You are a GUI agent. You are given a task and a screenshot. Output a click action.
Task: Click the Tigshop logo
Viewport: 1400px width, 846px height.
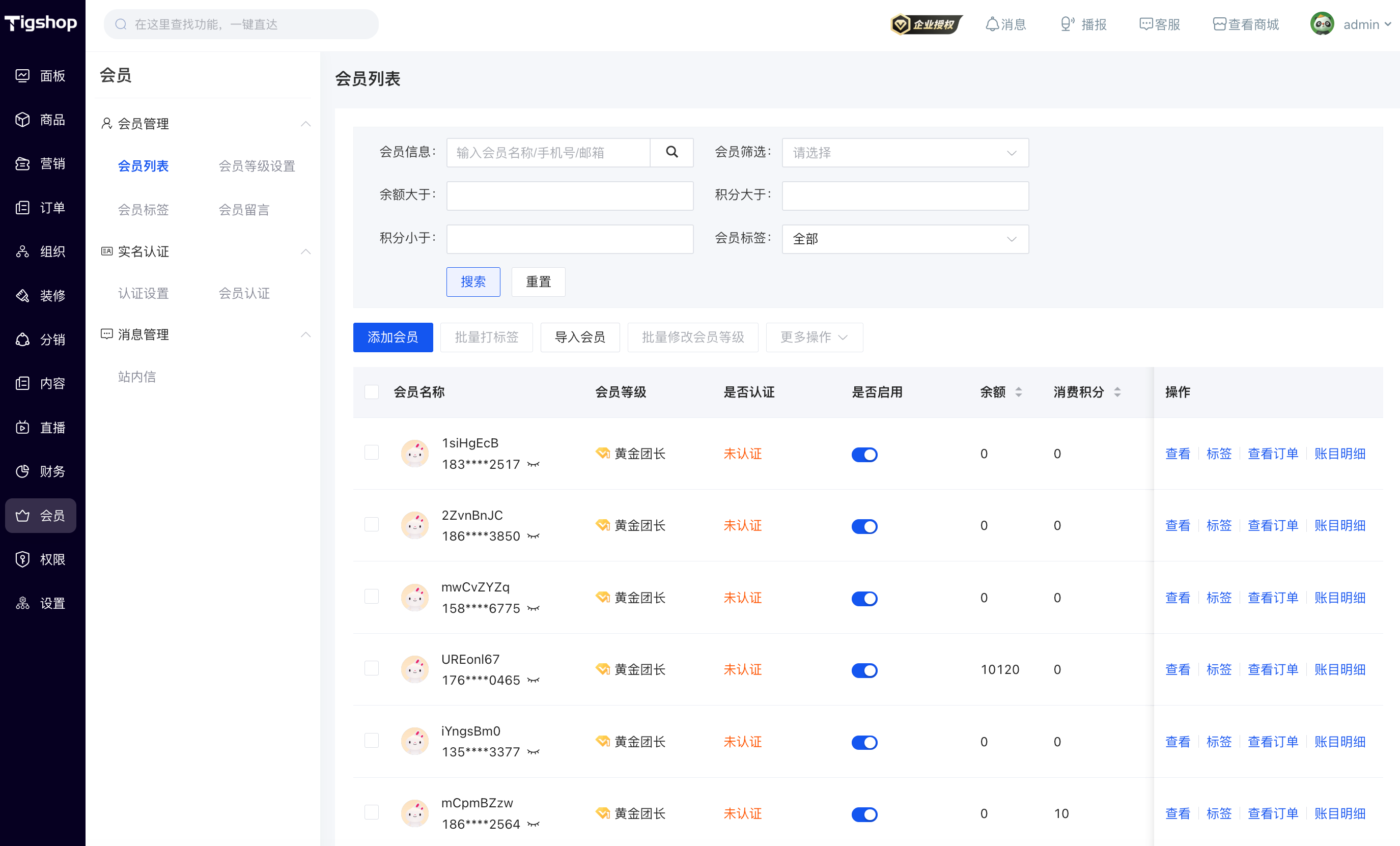coord(41,23)
